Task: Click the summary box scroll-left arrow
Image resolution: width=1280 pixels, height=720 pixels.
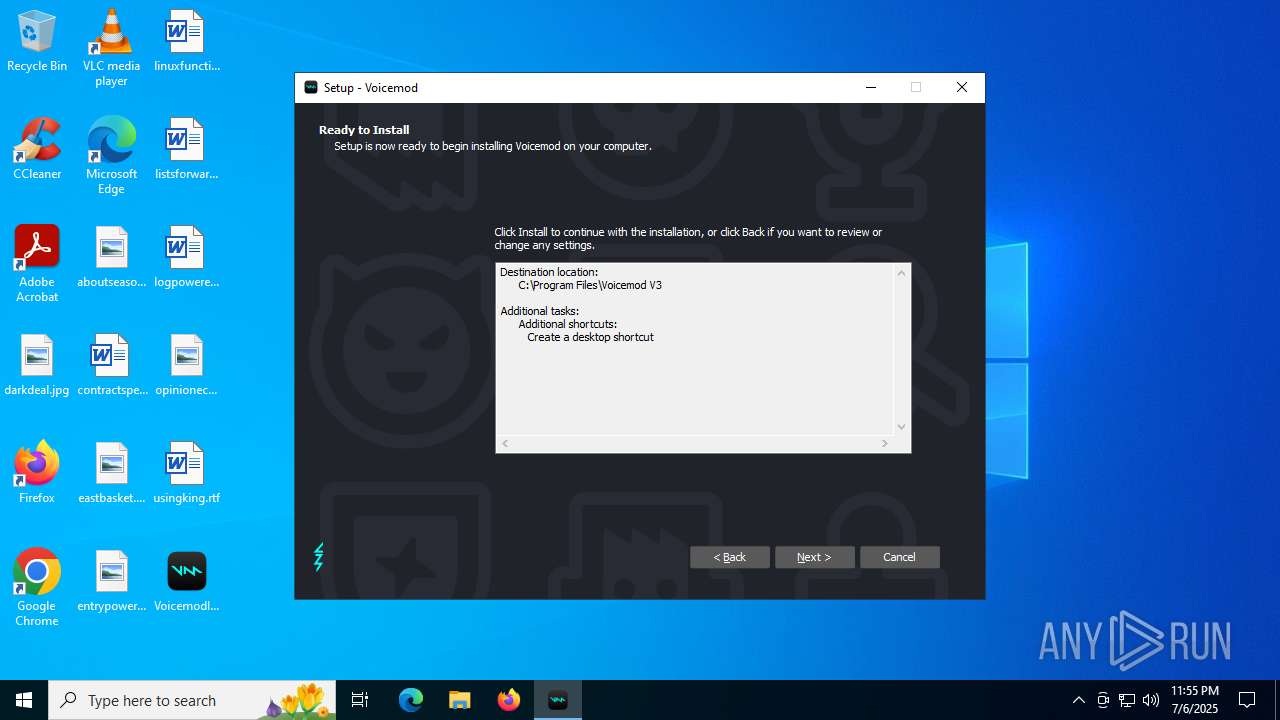Action: point(505,443)
